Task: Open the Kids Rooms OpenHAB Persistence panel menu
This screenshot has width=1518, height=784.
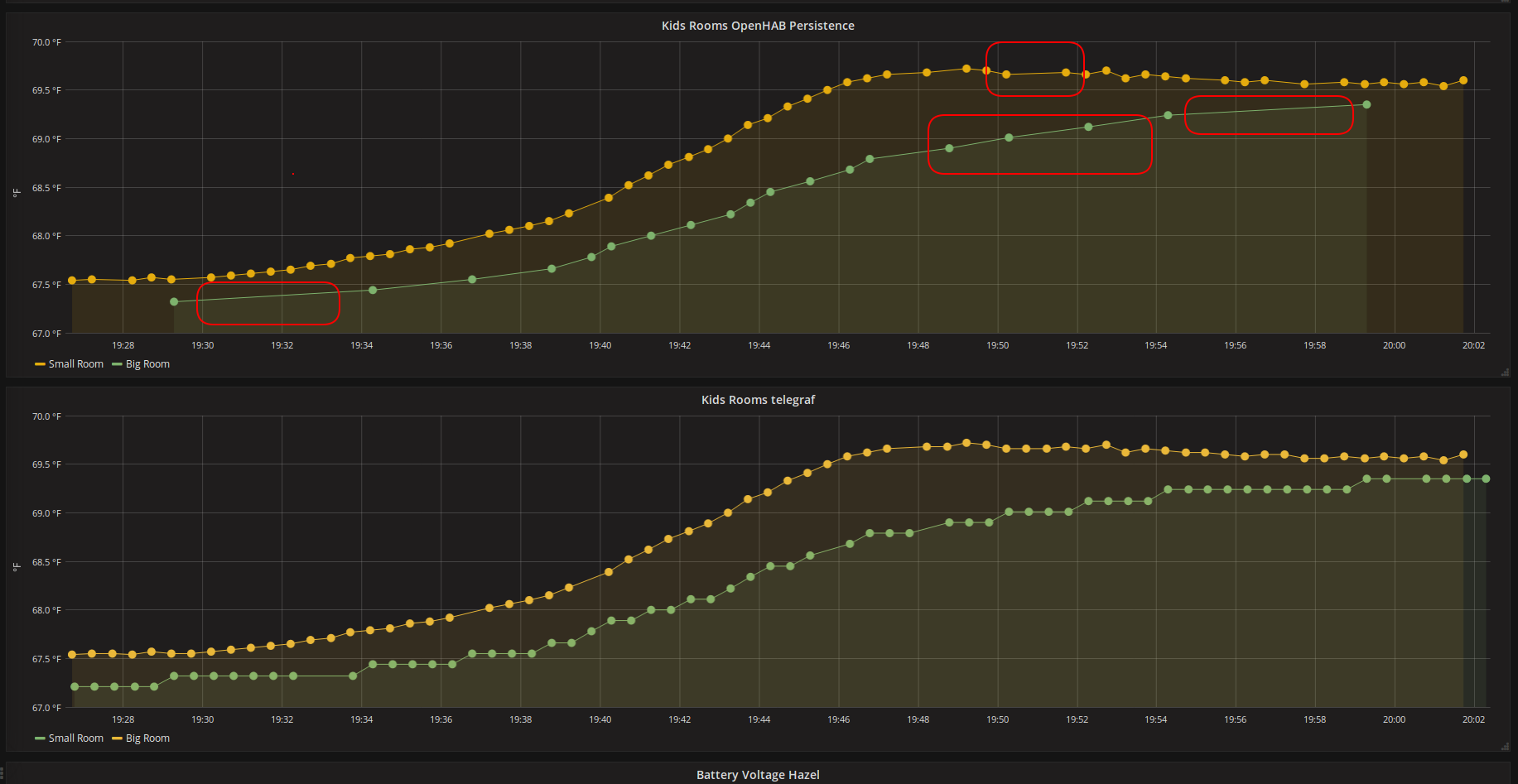Action: 757,26
